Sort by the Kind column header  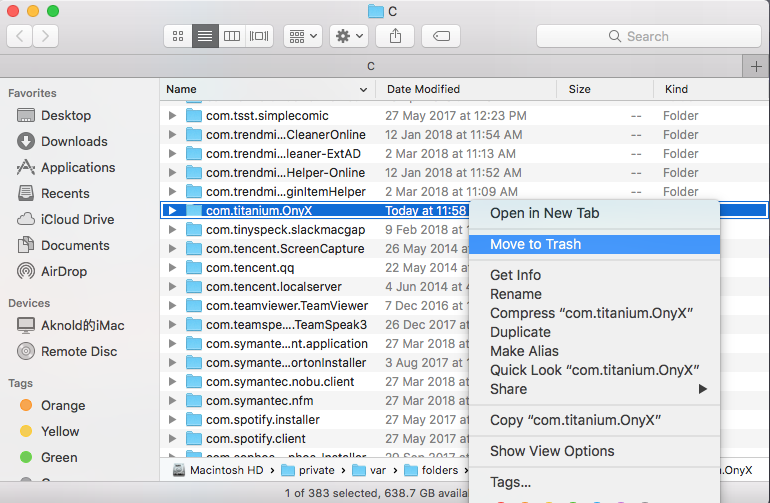pos(711,89)
